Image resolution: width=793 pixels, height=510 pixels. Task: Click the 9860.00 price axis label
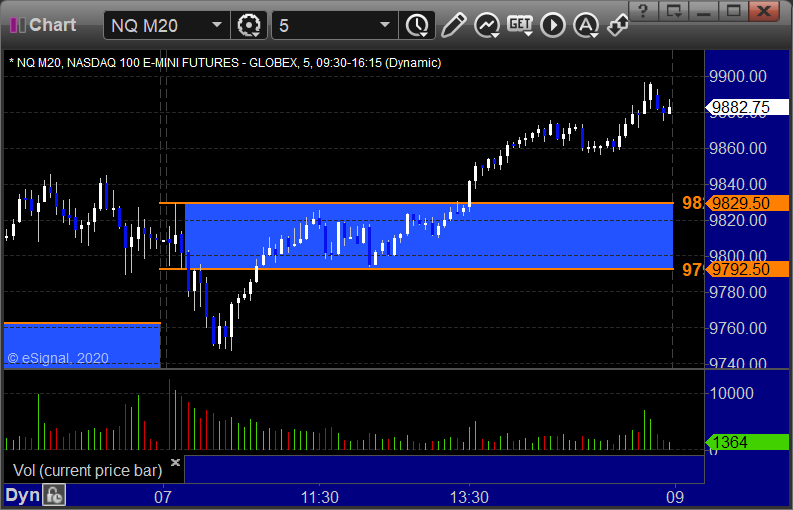[x=738, y=148]
